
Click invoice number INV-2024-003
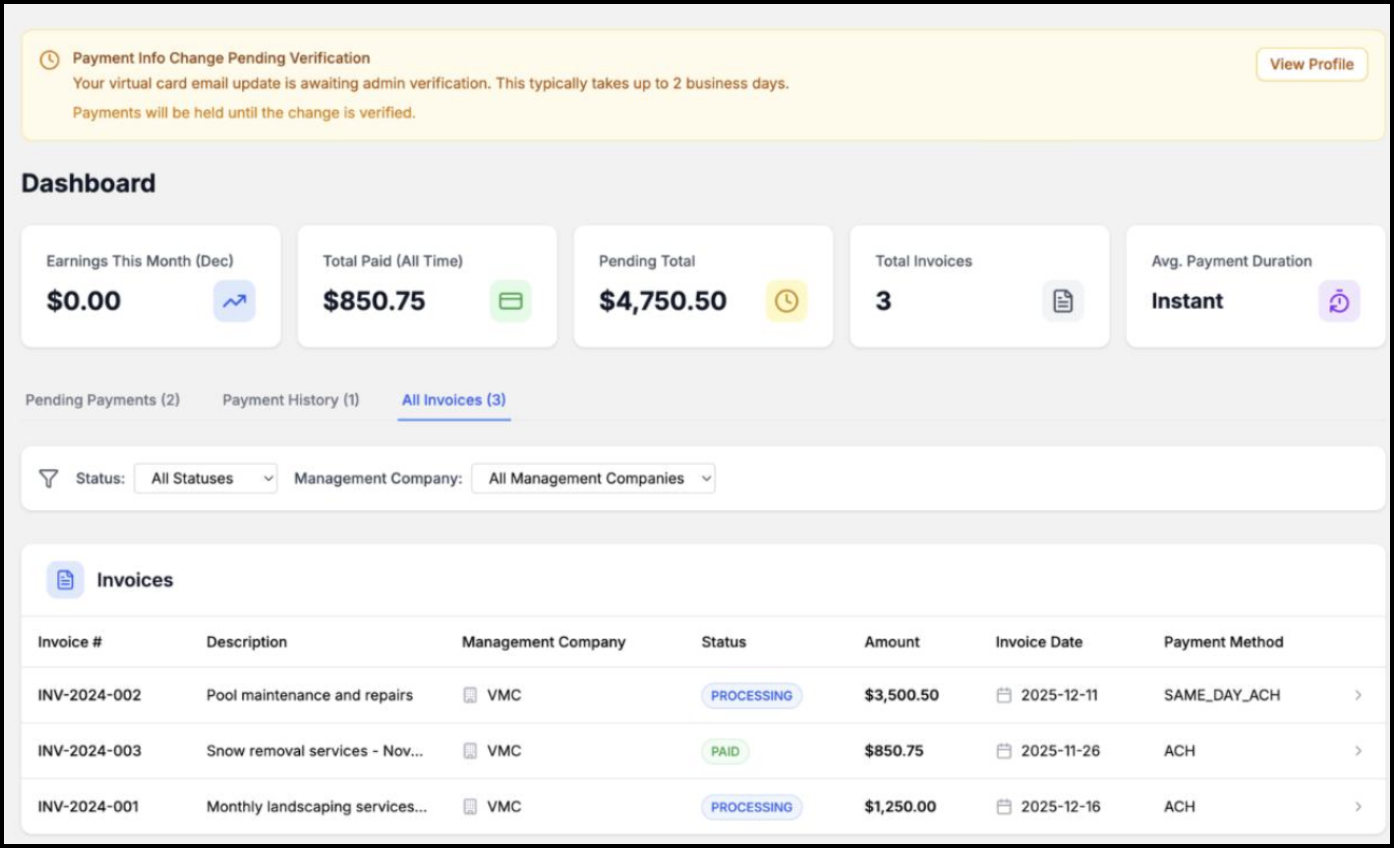pyautogui.click(x=90, y=751)
